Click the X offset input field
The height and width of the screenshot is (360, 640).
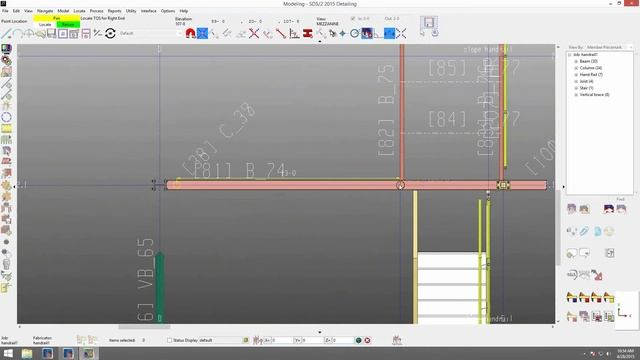pos(282,340)
